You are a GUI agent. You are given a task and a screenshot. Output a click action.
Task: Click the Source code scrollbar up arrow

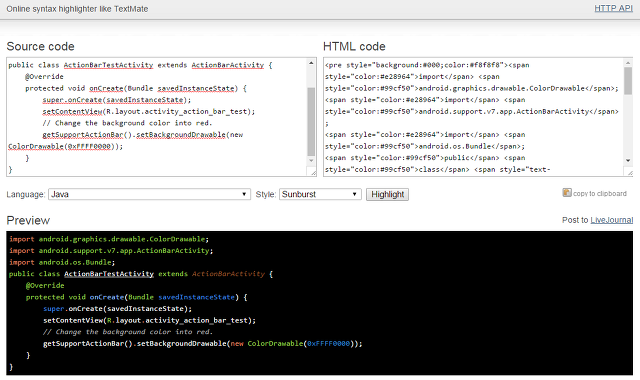(311, 63)
